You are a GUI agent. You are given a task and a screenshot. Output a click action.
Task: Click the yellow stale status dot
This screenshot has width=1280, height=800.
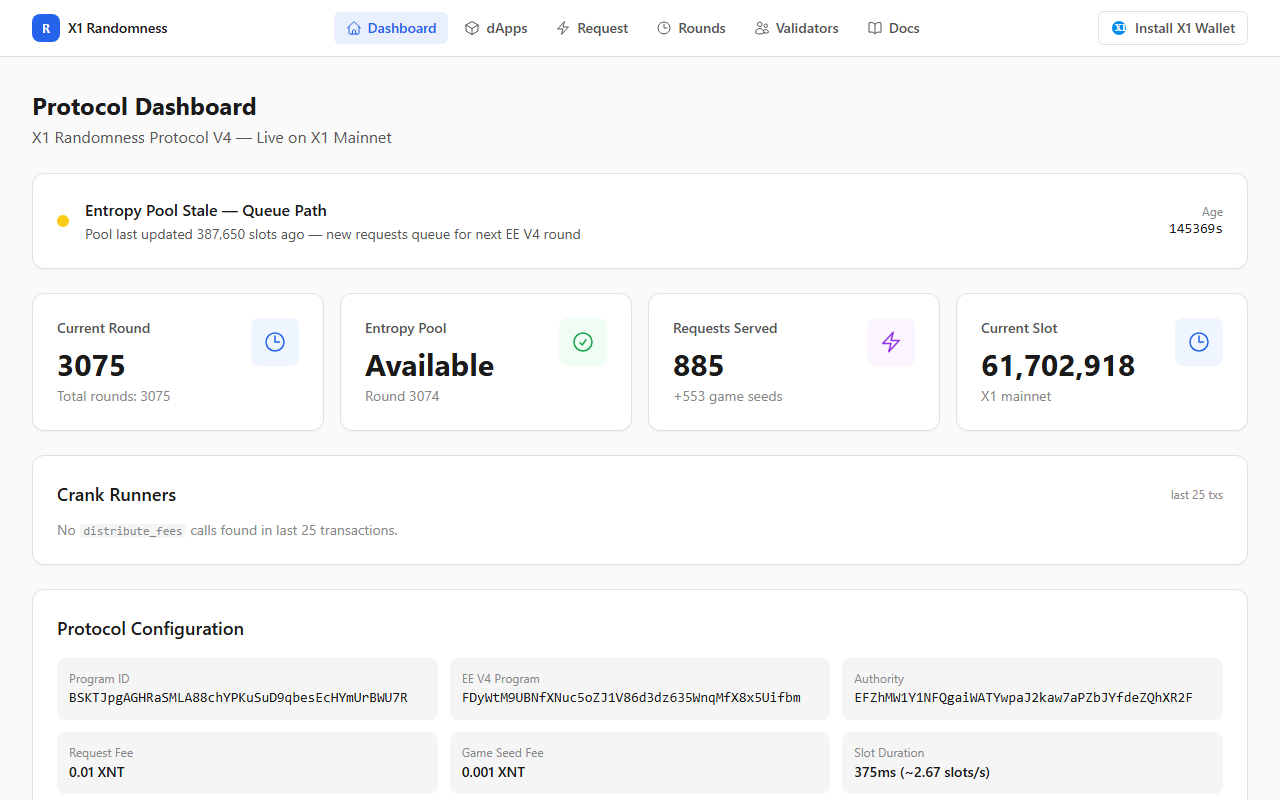tap(63, 221)
